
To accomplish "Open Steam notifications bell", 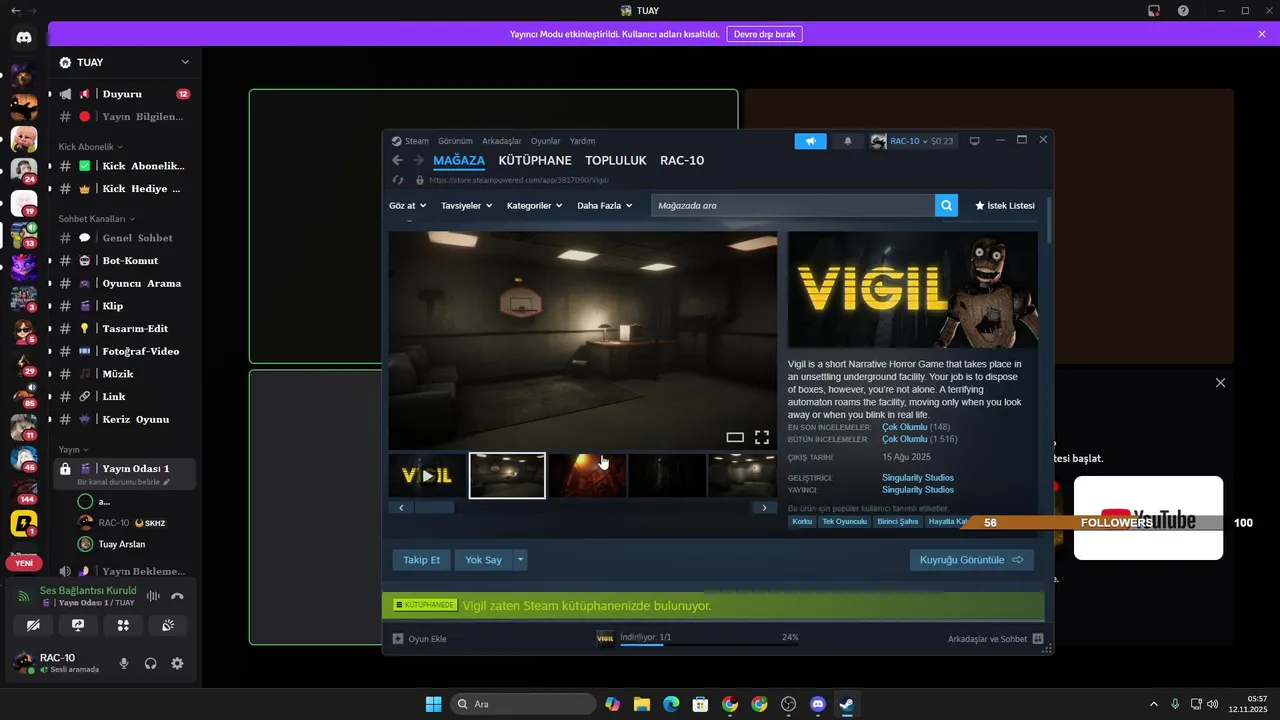I will click(x=848, y=141).
